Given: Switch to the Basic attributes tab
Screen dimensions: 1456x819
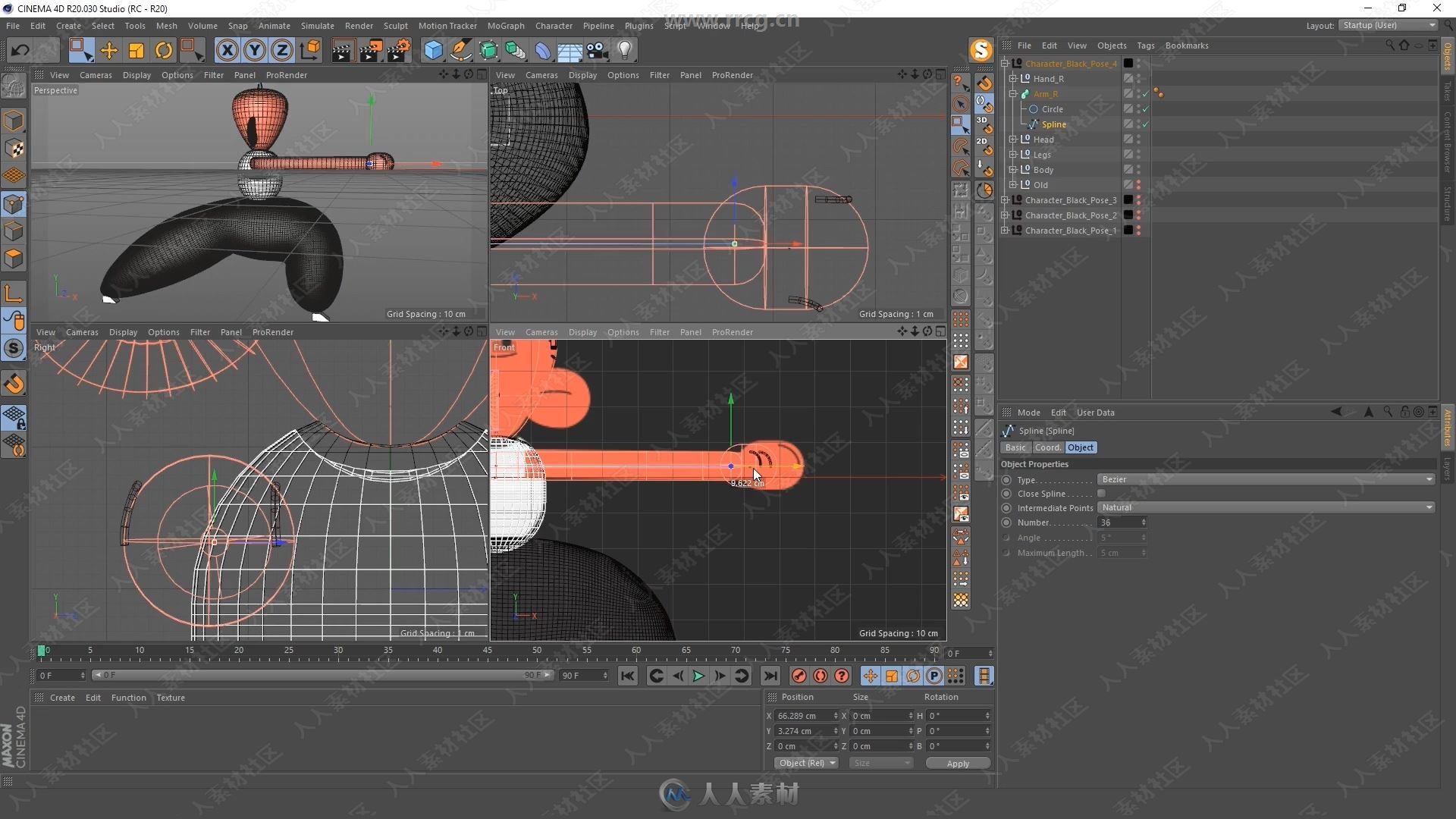Looking at the screenshot, I should pos(1015,447).
